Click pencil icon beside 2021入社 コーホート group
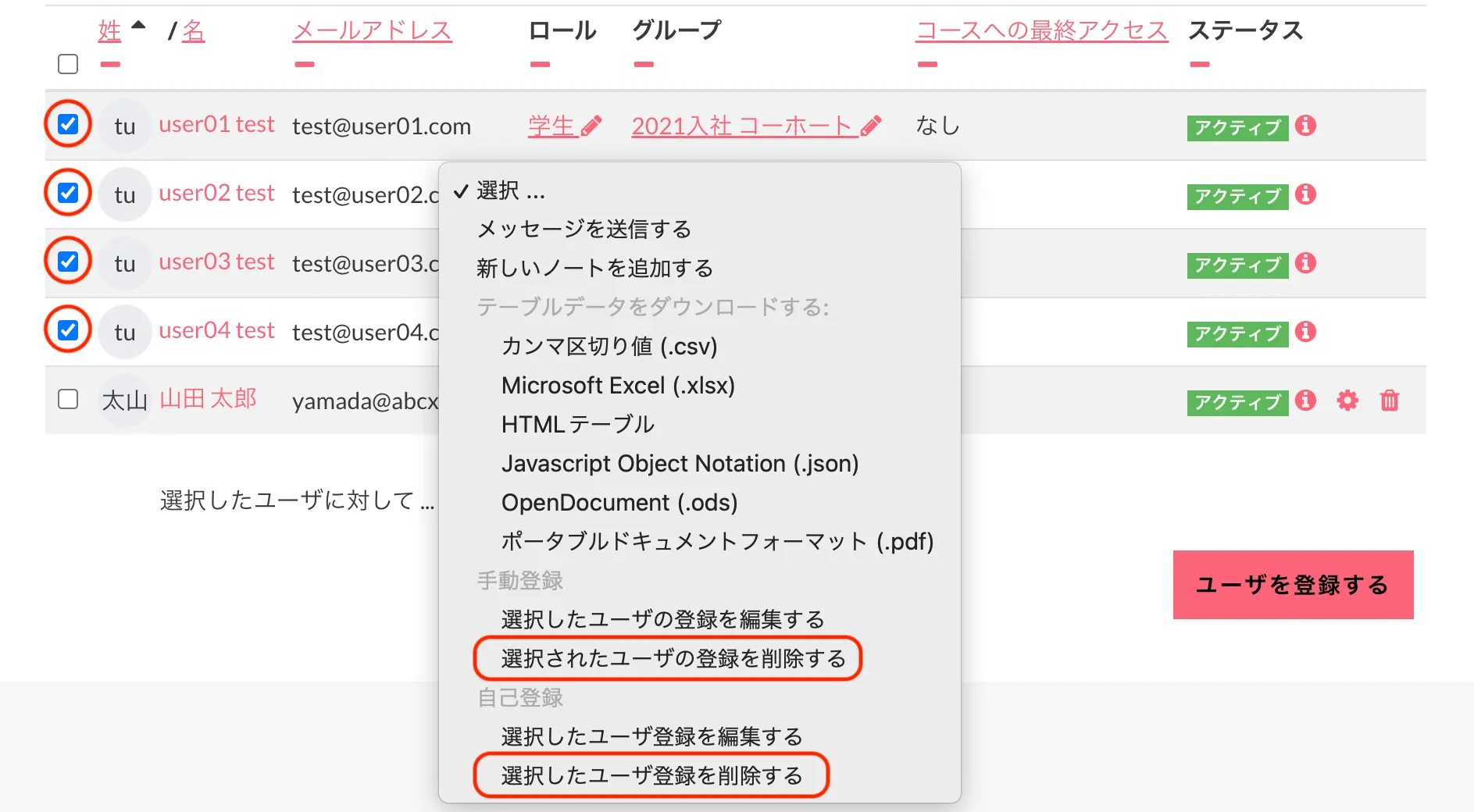1474x812 pixels. pyautogui.click(x=871, y=126)
